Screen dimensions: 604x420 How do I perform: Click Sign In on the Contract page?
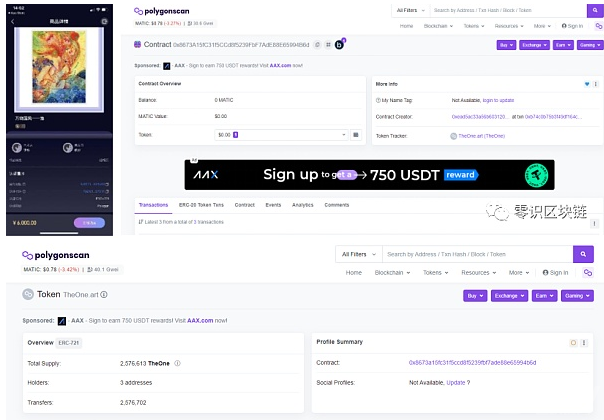[x=572, y=26]
